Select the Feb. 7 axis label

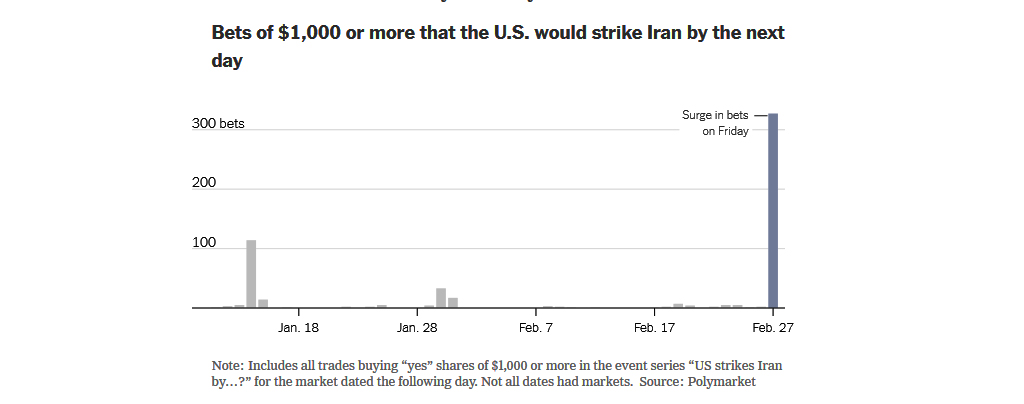[x=536, y=328]
